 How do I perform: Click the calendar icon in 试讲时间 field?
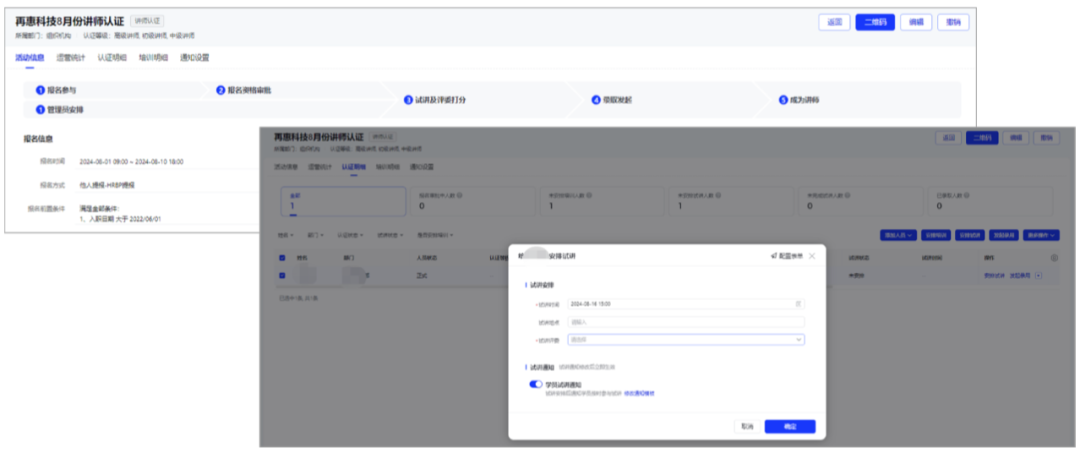tap(798, 304)
